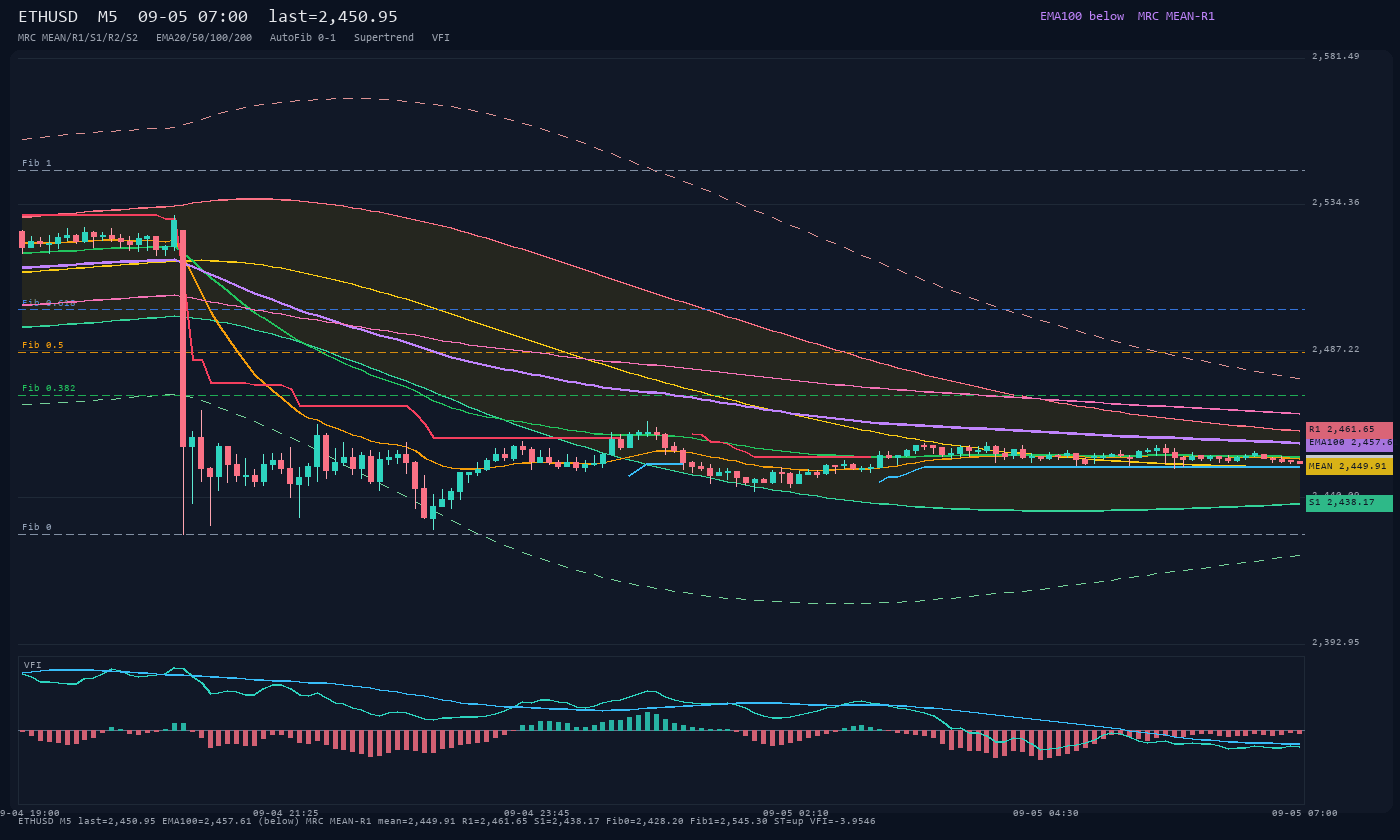
Task: Click the red "R1 2,461.65" price tag
Action: [x=1349, y=430]
